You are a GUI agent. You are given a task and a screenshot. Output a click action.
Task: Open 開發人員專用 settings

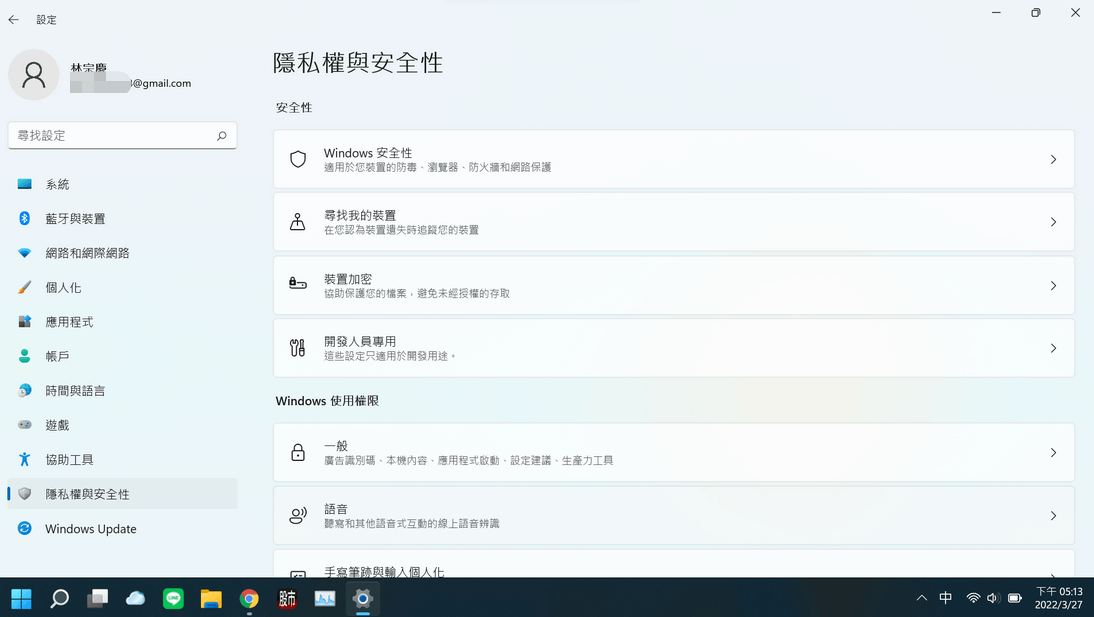673,348
